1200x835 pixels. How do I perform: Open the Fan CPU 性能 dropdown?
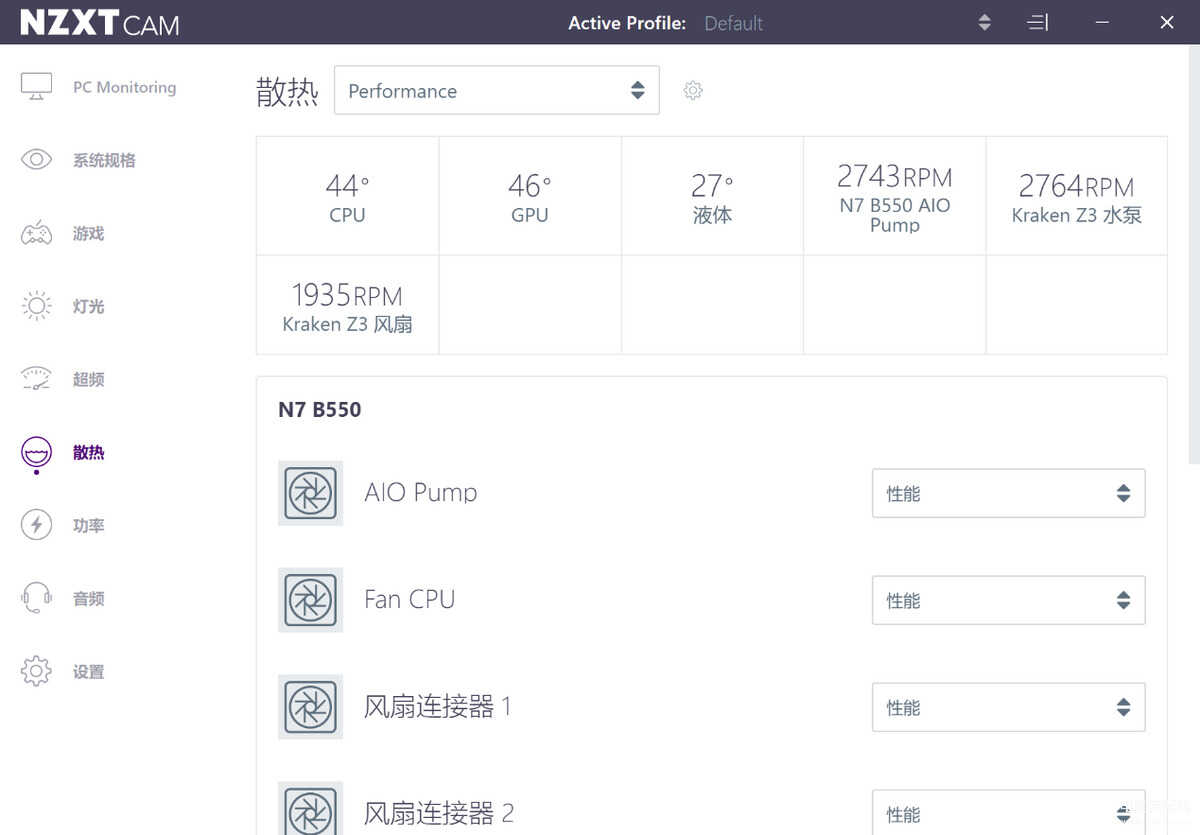[1008, 600]
